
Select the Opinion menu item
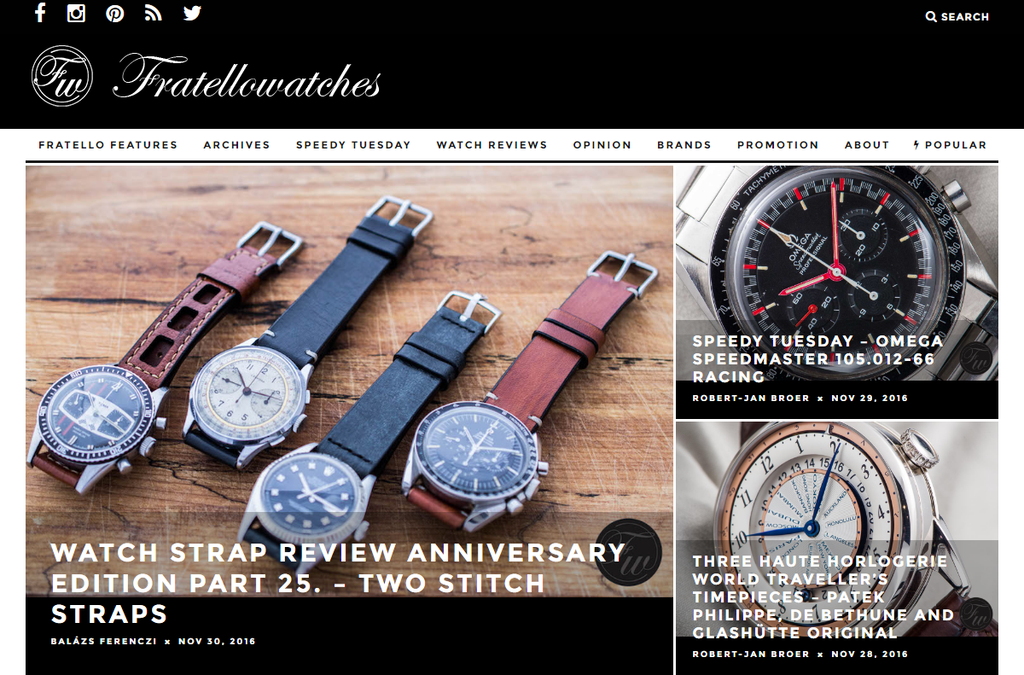click(x=602, y=145)
